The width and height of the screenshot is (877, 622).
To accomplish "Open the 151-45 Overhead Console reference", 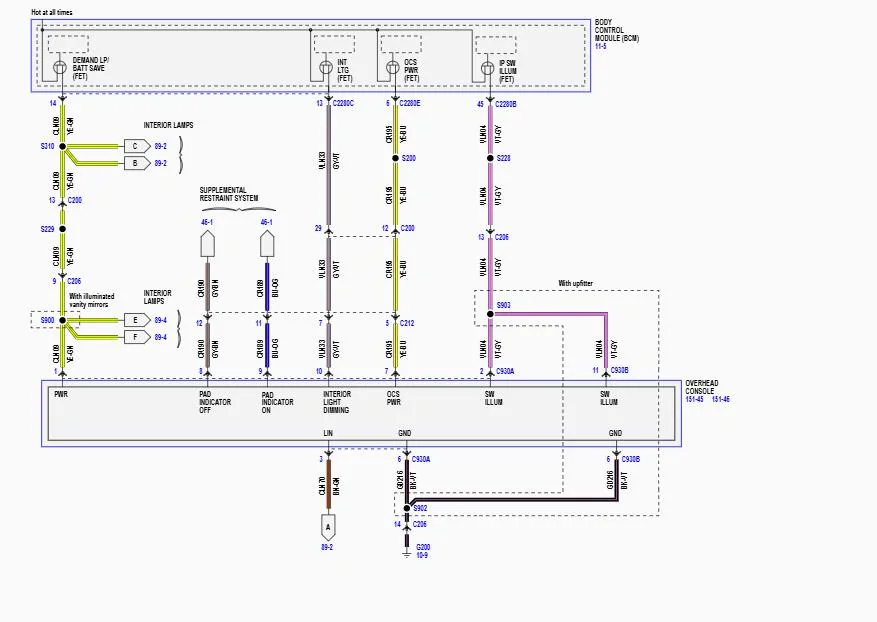I will tap(694, 399).
